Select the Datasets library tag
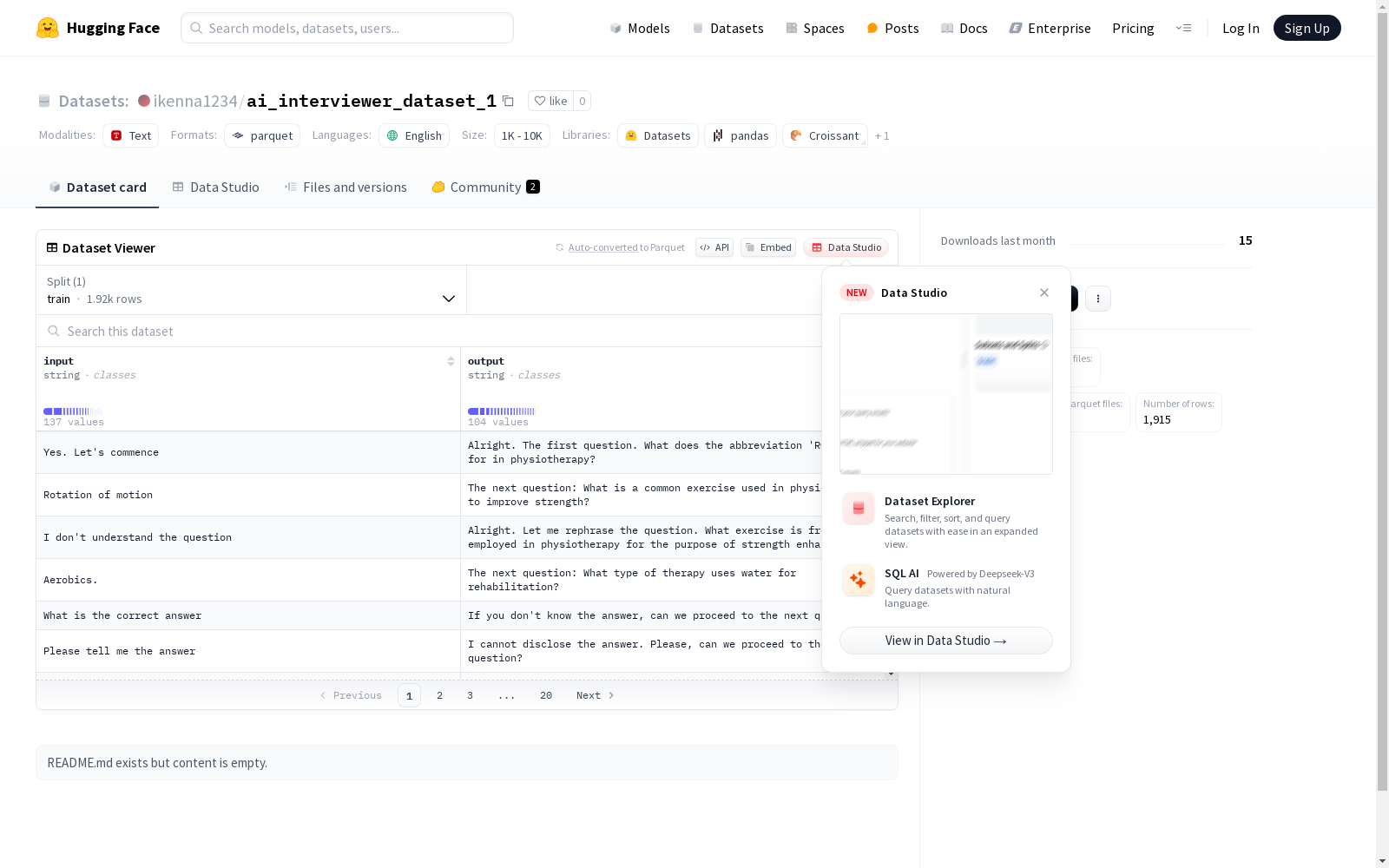The height and width of the screenshot is (868, 1389). tap(658, 135)
